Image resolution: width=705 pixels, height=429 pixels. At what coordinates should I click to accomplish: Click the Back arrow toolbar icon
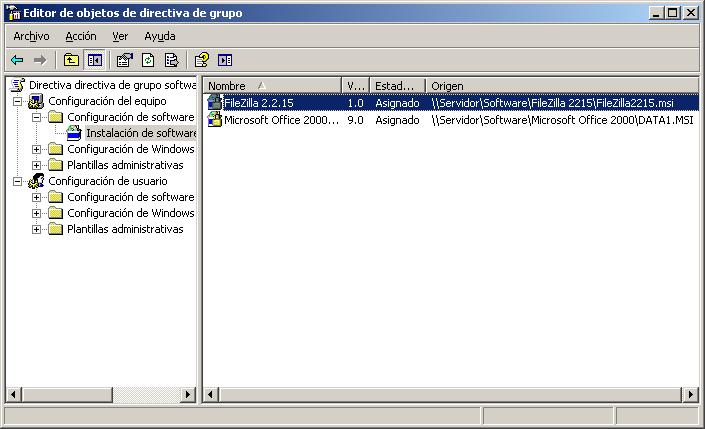point(17,60)
